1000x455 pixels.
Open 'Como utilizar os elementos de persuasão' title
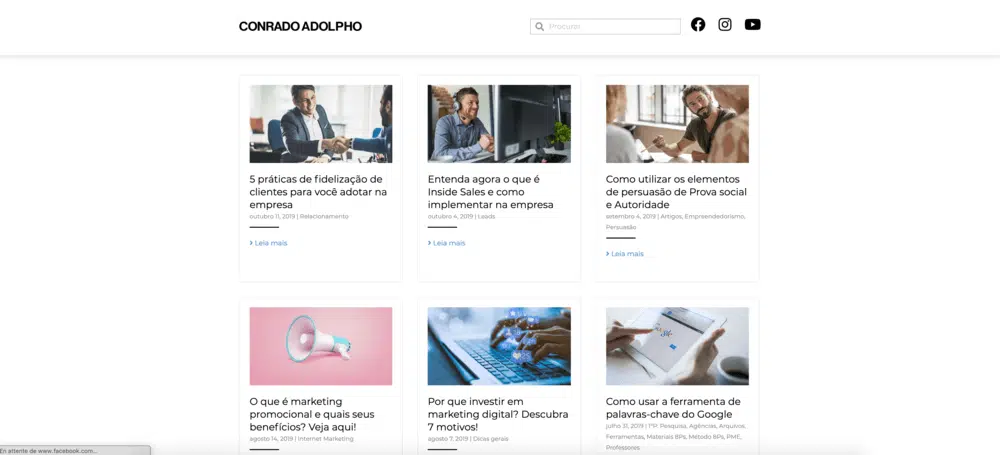[x=676, y=192]
